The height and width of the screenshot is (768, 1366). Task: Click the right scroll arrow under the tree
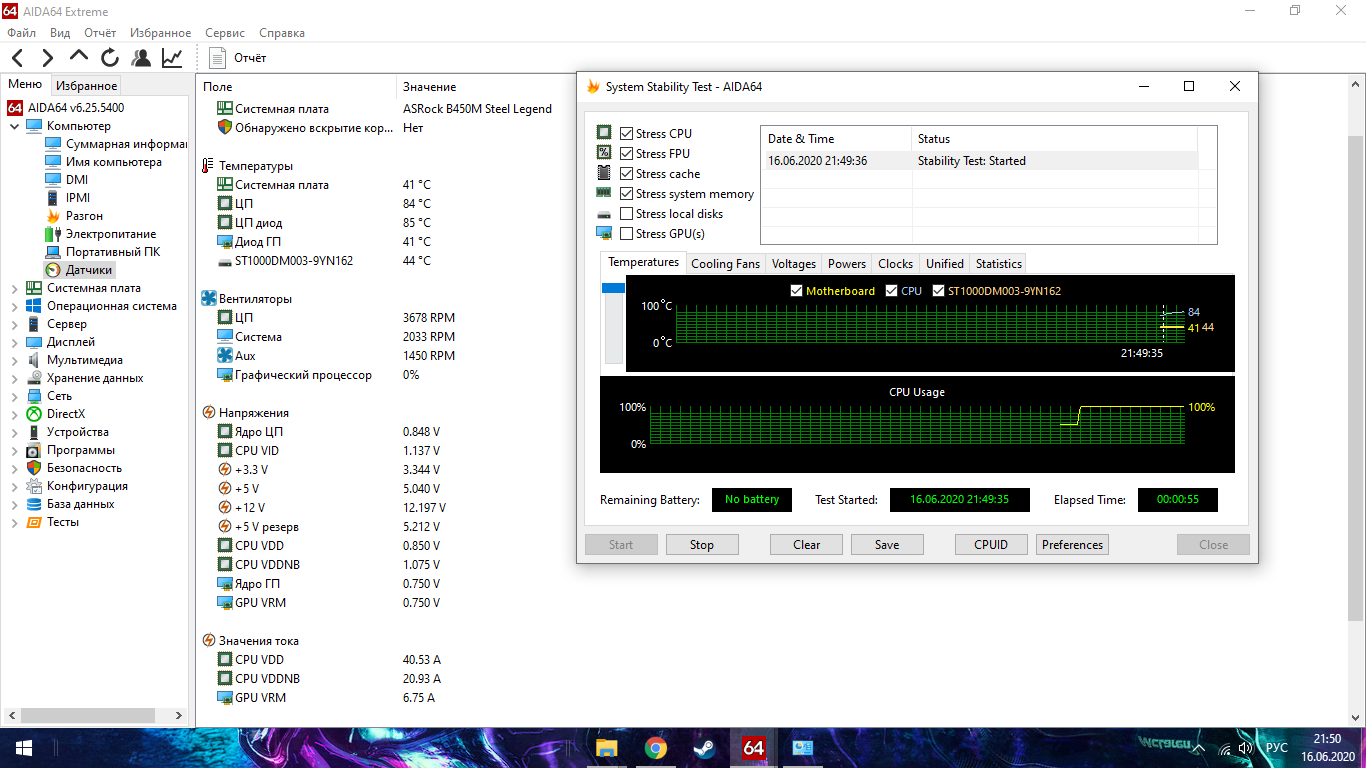click(x=180, y=716)
